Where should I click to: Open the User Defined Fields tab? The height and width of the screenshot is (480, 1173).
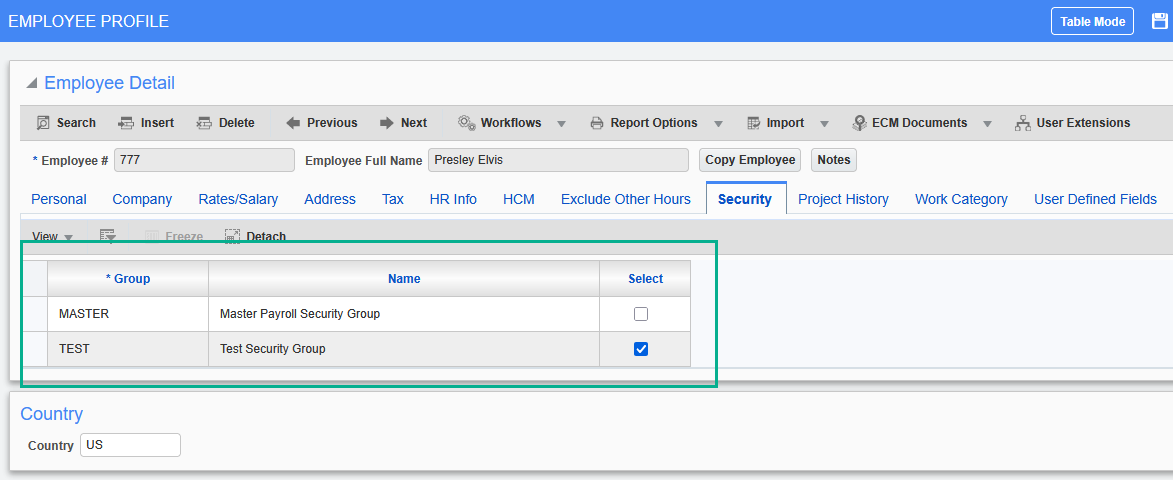1095,199
